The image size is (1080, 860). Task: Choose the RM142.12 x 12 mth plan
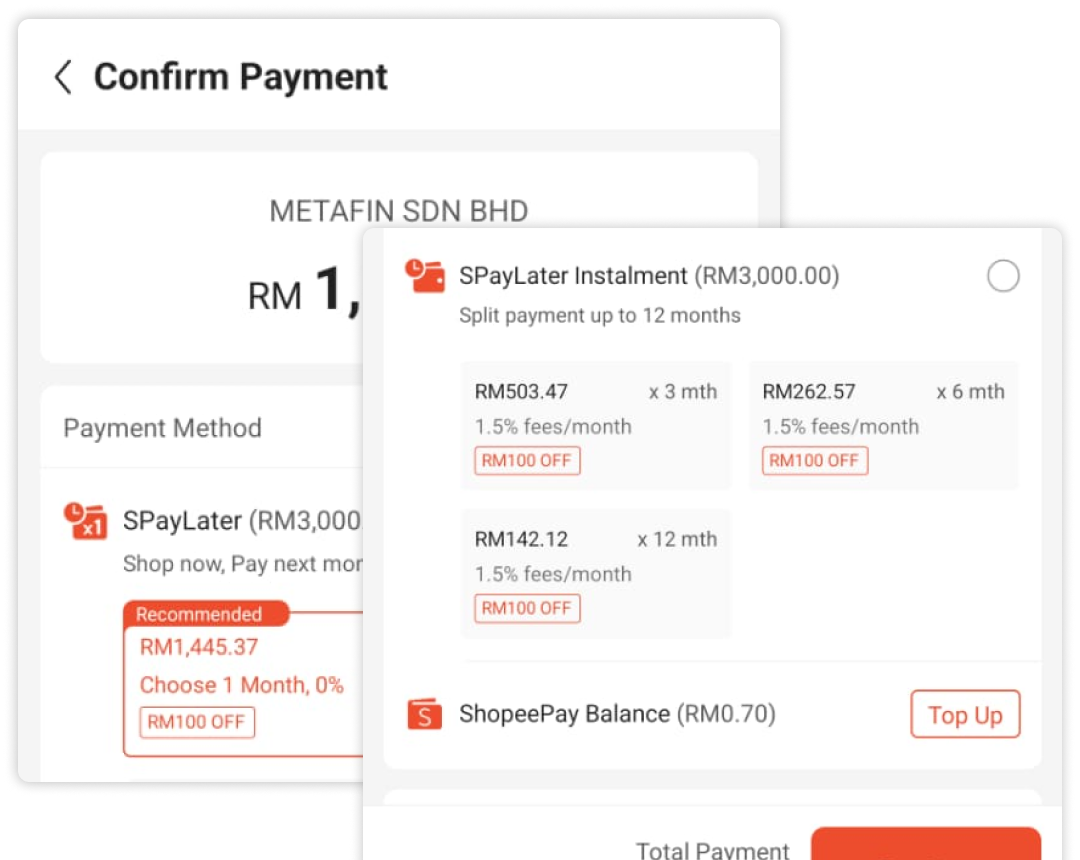tap(596, 573)
